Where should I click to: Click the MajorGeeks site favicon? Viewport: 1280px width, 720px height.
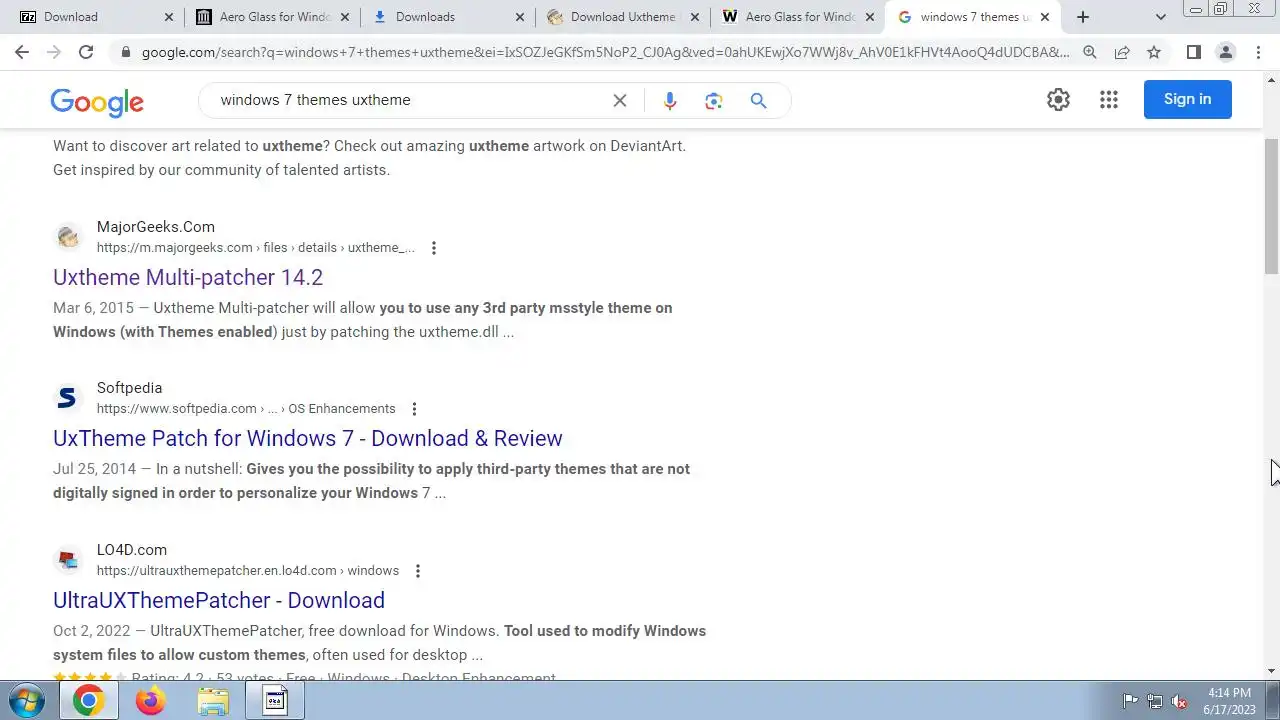click(x=67, y=237)
